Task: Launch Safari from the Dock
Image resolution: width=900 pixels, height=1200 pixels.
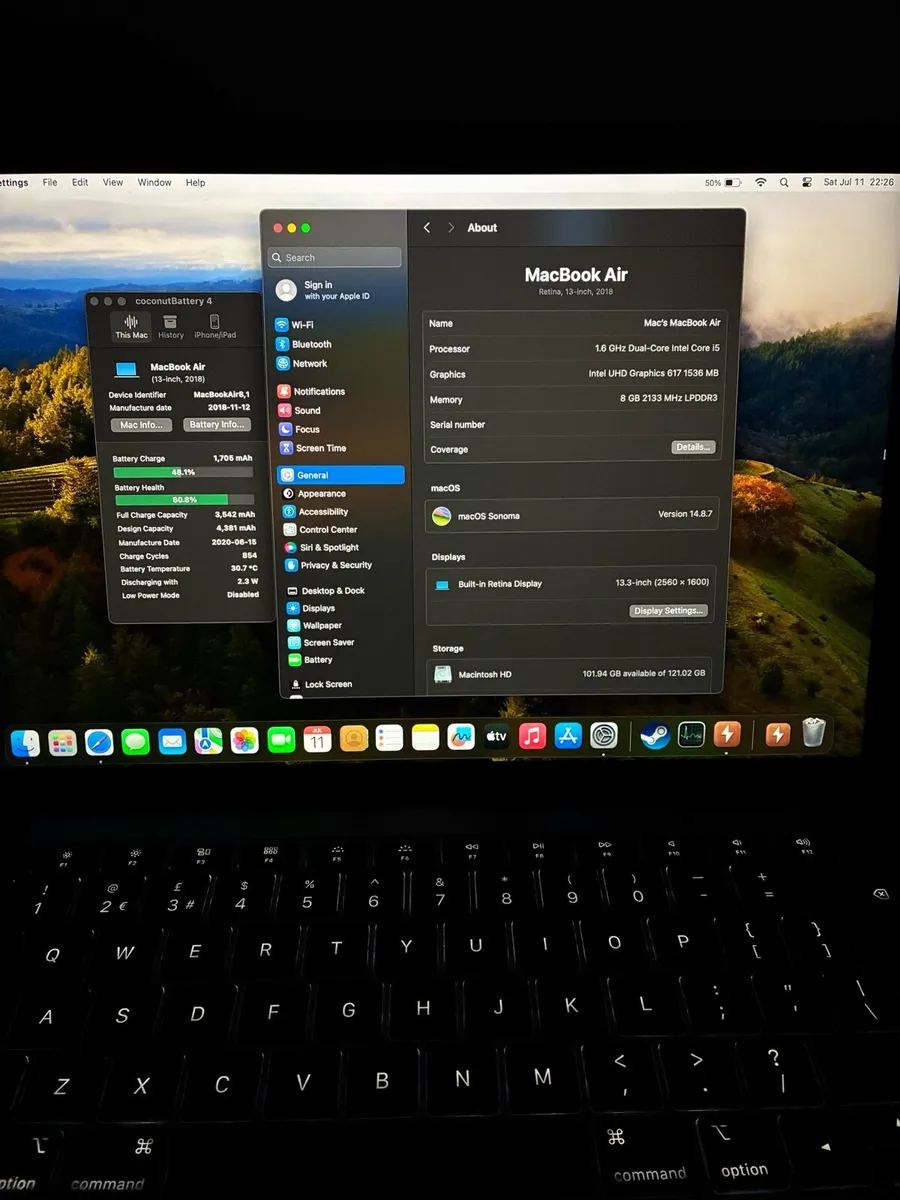Action: click(99, 741)
